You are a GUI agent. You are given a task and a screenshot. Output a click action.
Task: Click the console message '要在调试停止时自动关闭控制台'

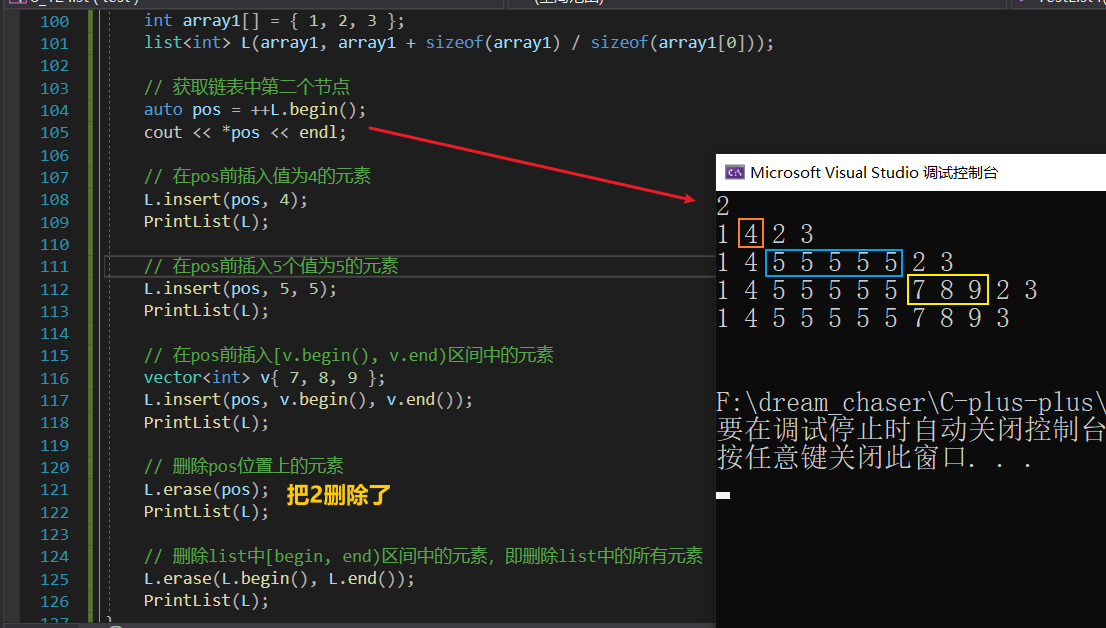click(911, 430)
